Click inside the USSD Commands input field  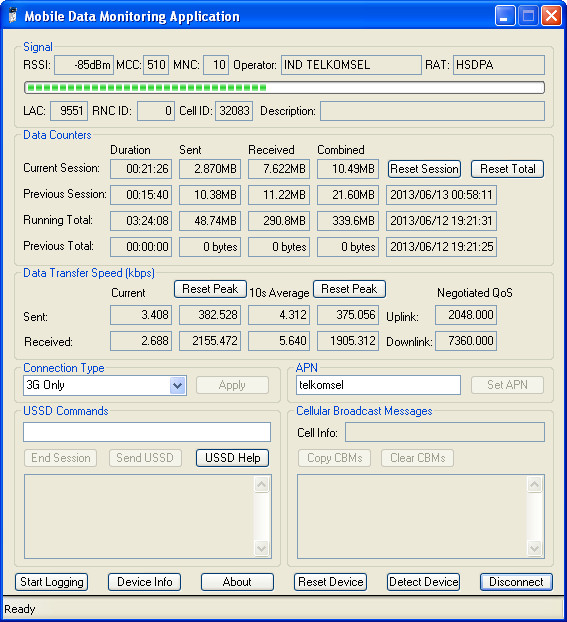147,432
